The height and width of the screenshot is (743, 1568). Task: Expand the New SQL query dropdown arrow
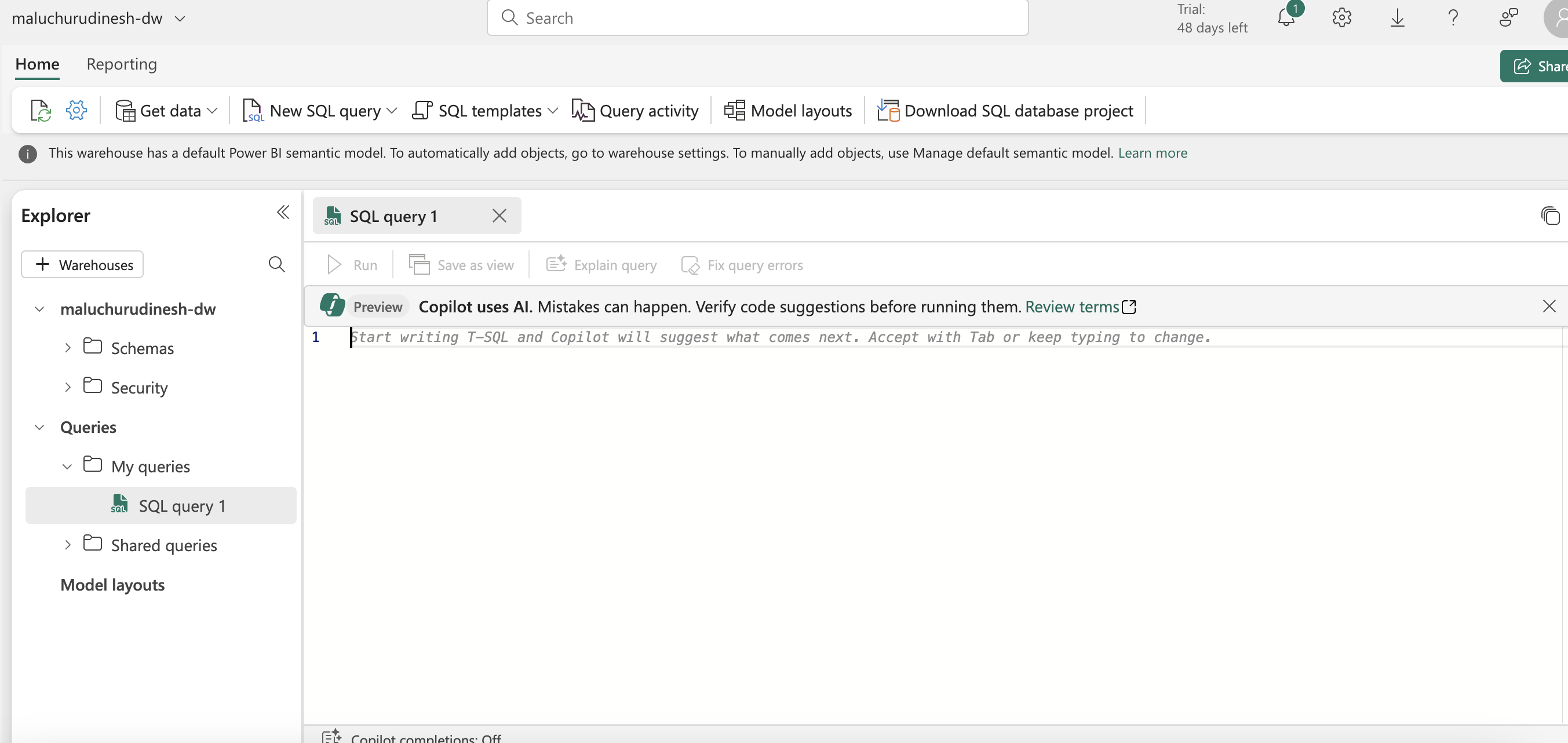click(x=392, y=111)
